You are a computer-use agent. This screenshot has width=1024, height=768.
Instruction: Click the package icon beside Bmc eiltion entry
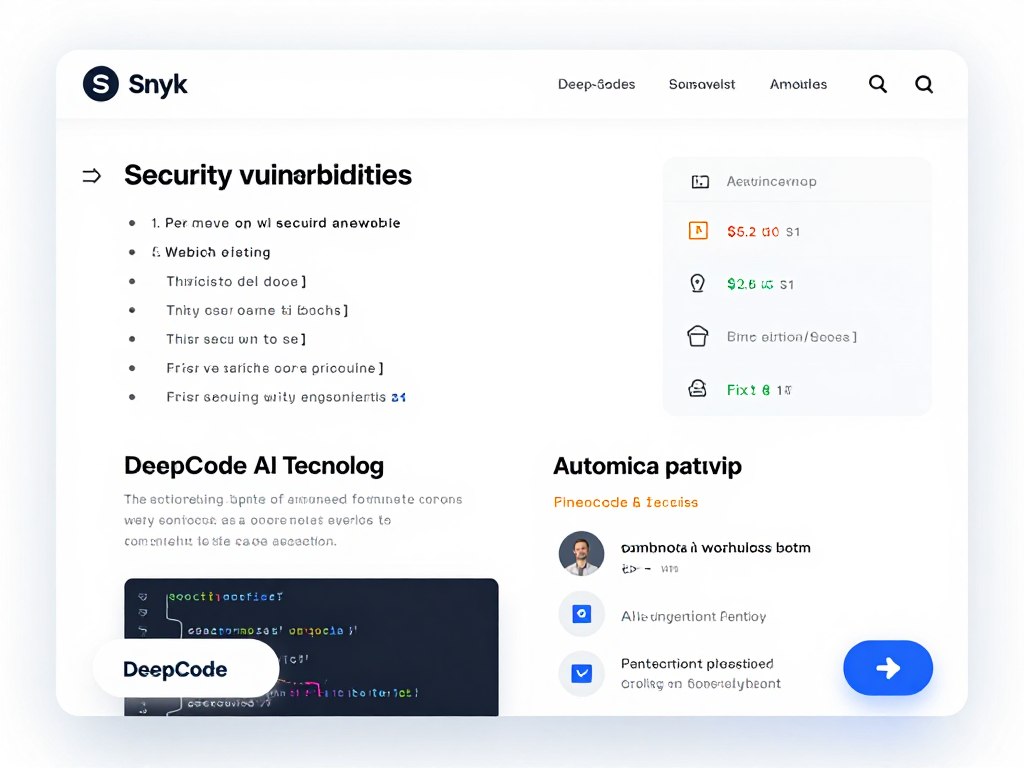click(698, 336)
